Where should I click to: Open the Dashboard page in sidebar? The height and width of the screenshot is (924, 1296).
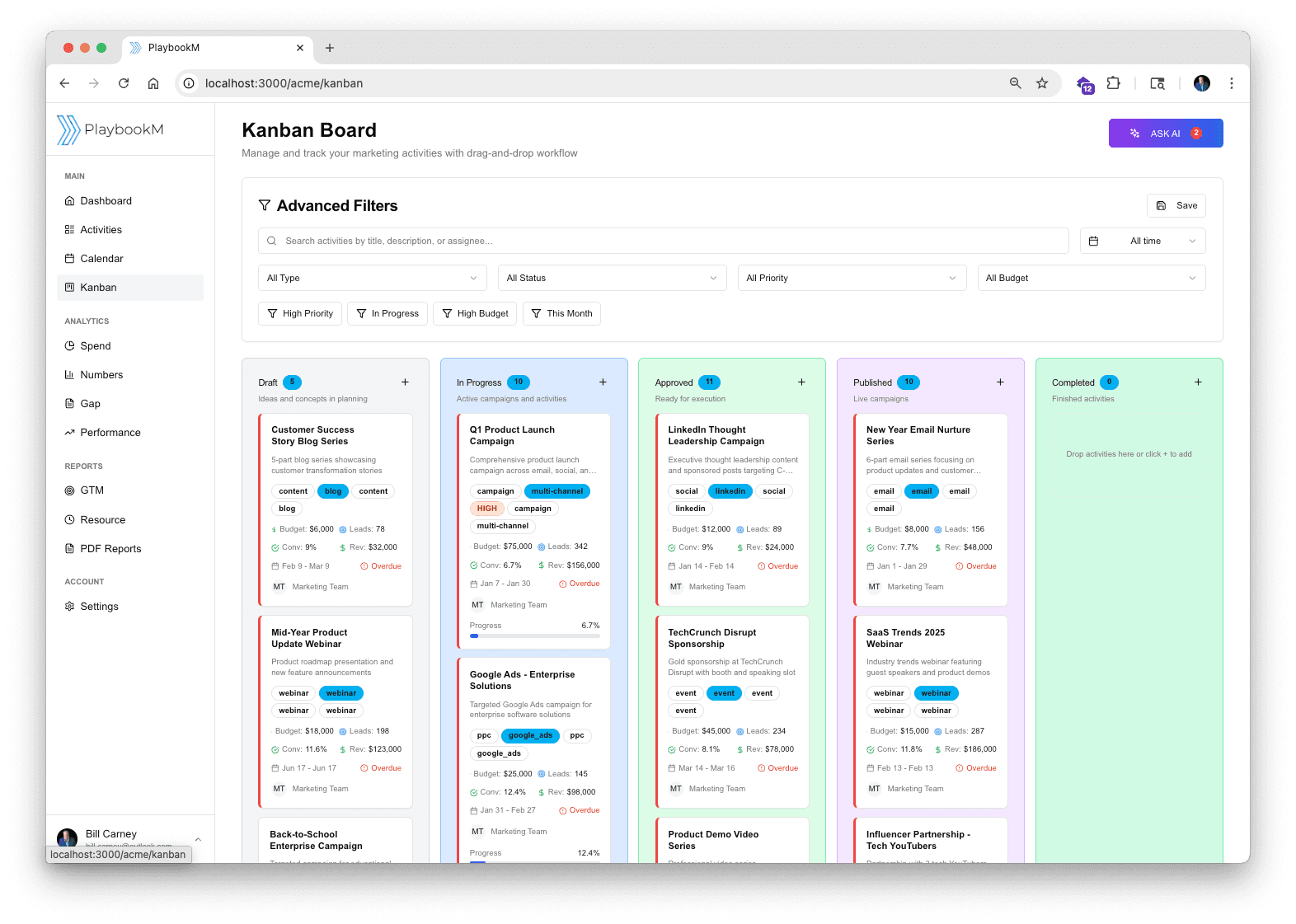pyautogui.click(x=130, y=201)
